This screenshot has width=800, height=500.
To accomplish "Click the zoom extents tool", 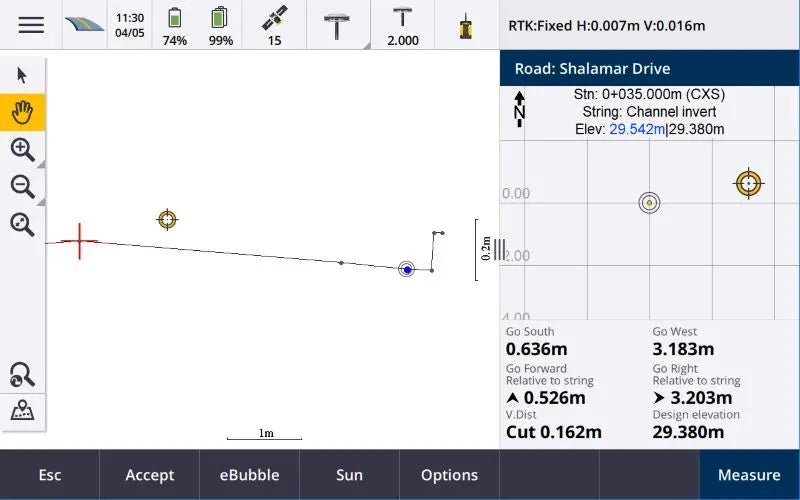I will coord(22,224).
